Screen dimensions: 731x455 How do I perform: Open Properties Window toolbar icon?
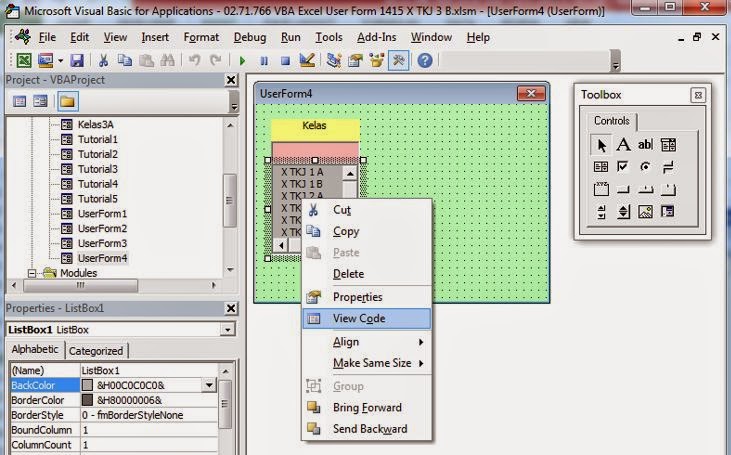tap(355, 61)
